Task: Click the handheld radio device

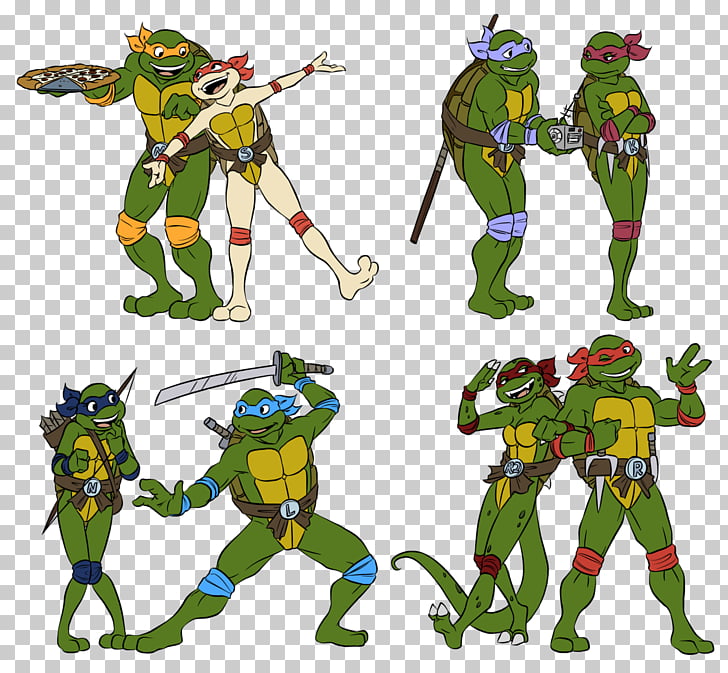Action: 564,136
